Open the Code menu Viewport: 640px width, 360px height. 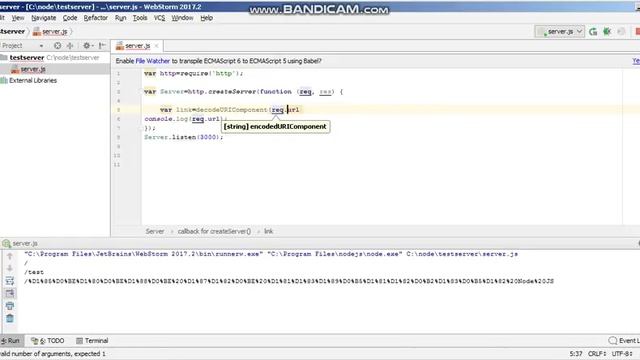70,18
